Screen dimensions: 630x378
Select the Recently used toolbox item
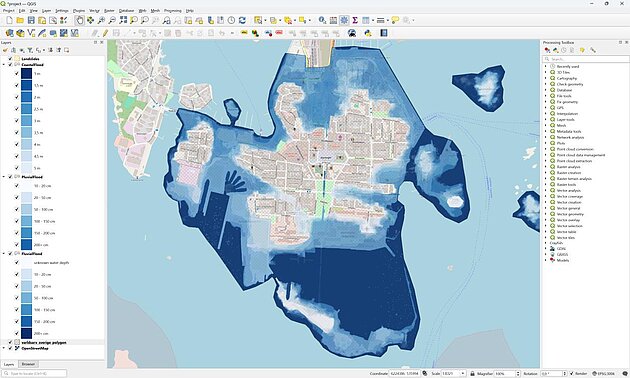[x=567, y=66]
